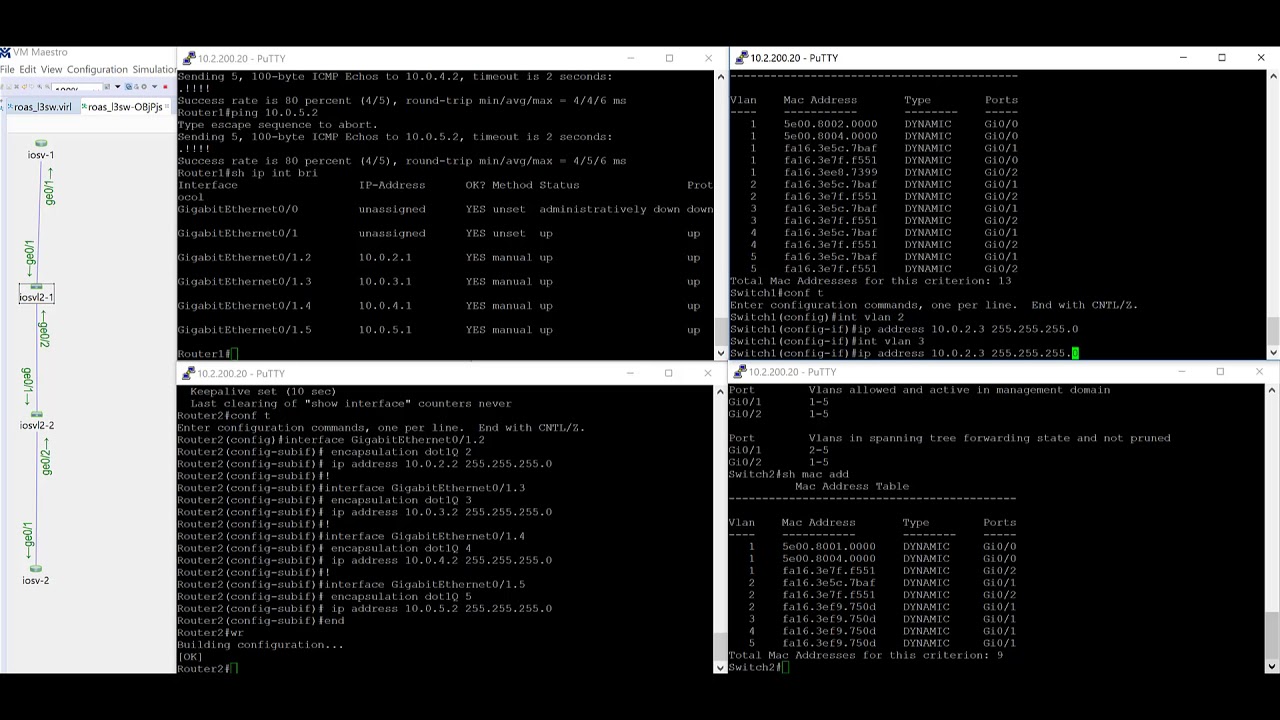Click the Switch1 PuTTY scrollbar thumb
Screen dimensions: 1280x720
tap(1273, 330)
